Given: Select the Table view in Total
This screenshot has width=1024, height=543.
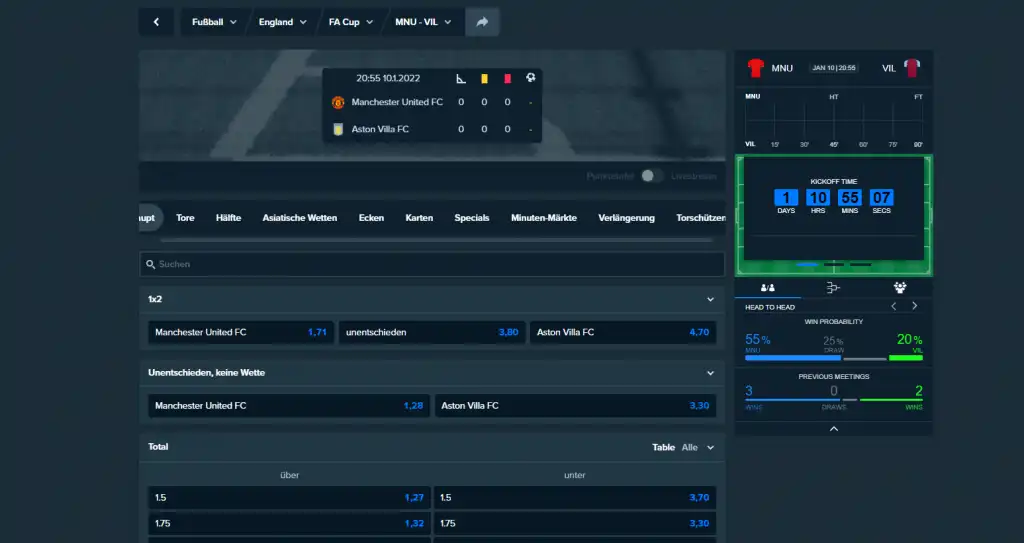Looking at the screenshot, I should coord(663,448).
